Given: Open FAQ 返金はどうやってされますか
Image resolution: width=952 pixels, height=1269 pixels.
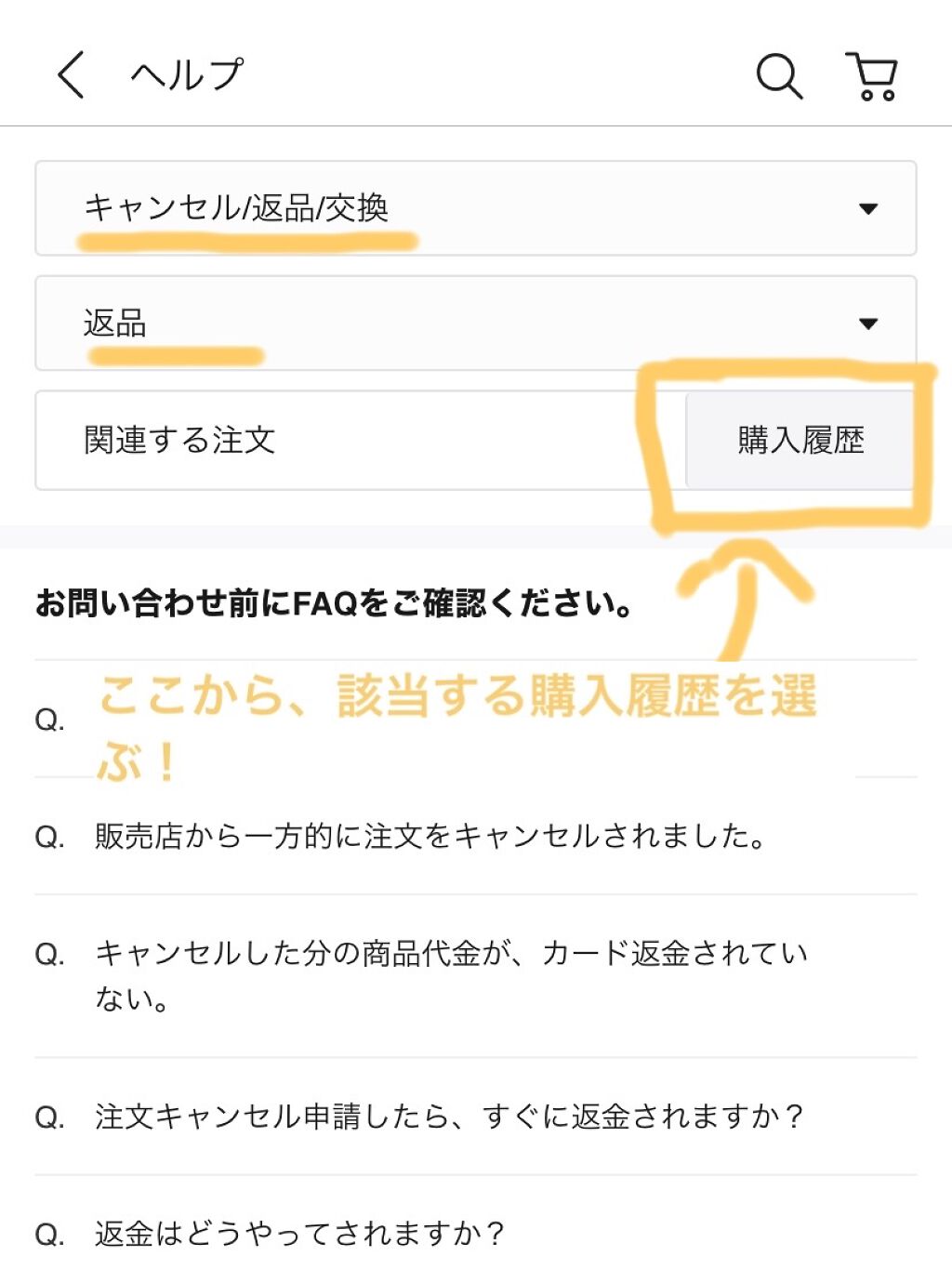Looking at the screenshot, I should click(x=299, y=1234).
